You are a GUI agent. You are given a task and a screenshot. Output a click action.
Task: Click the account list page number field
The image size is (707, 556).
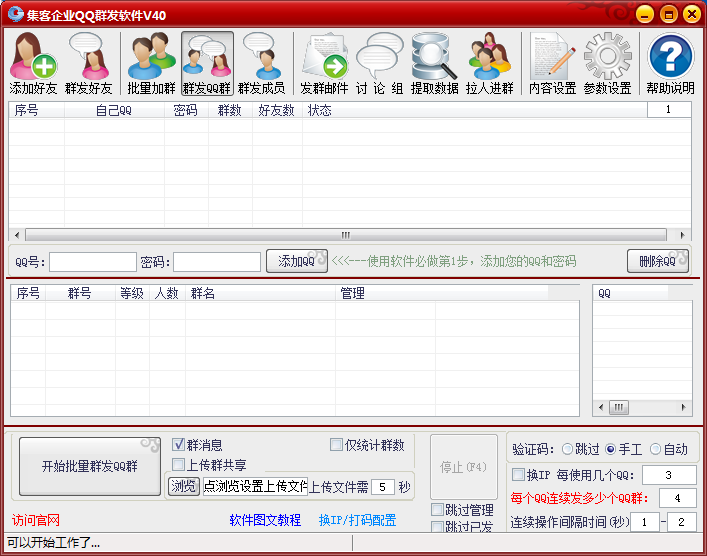point(669,110)
